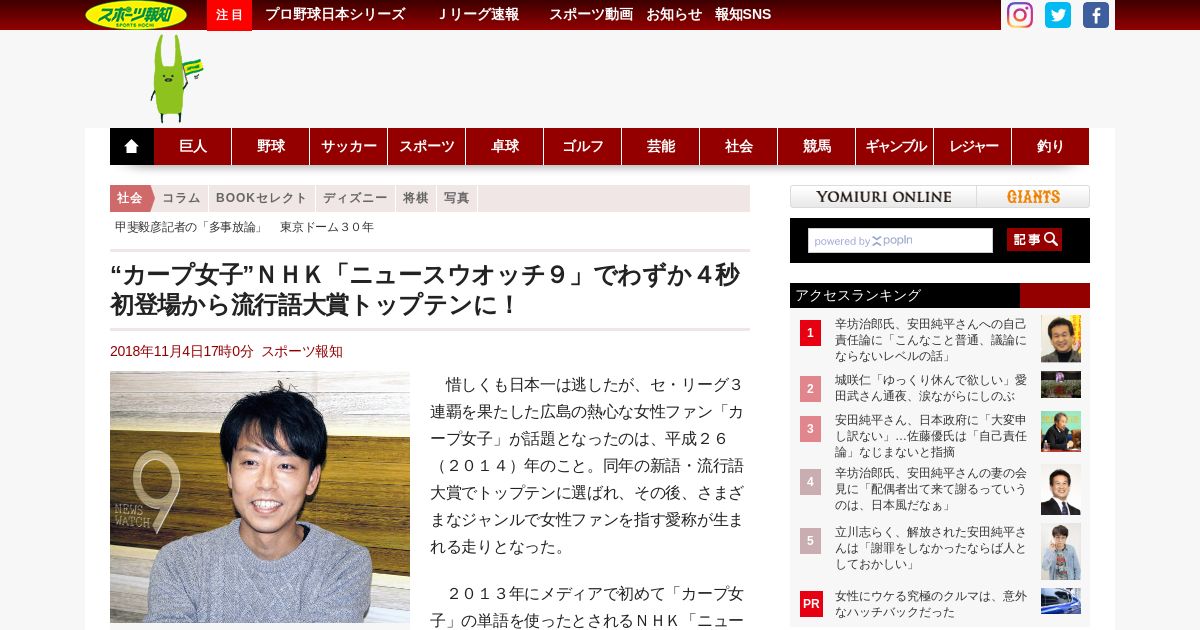1200x630 pixels.
Task: Open ranking 2 article about 城咲仁
Action: [931, 388]
